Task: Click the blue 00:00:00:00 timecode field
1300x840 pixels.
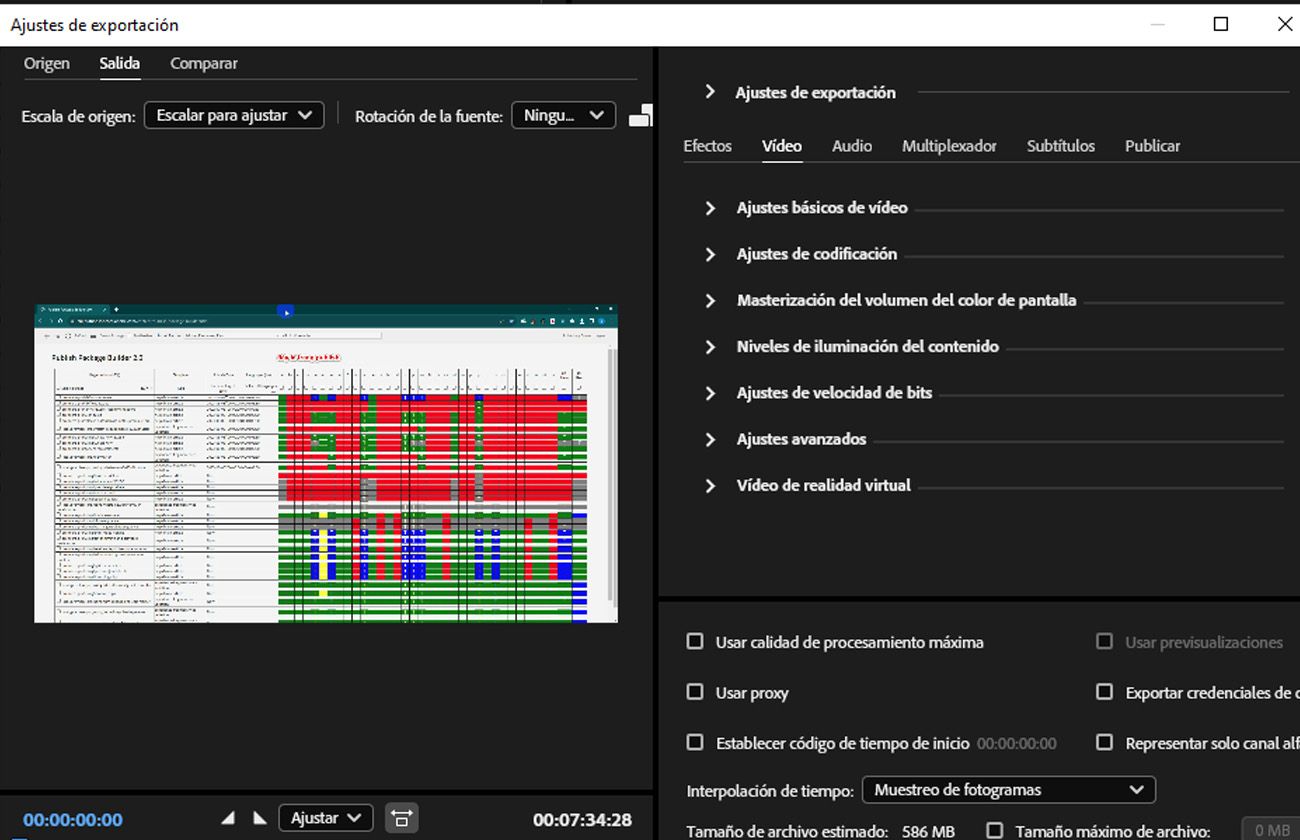Action: coord(73,819)
